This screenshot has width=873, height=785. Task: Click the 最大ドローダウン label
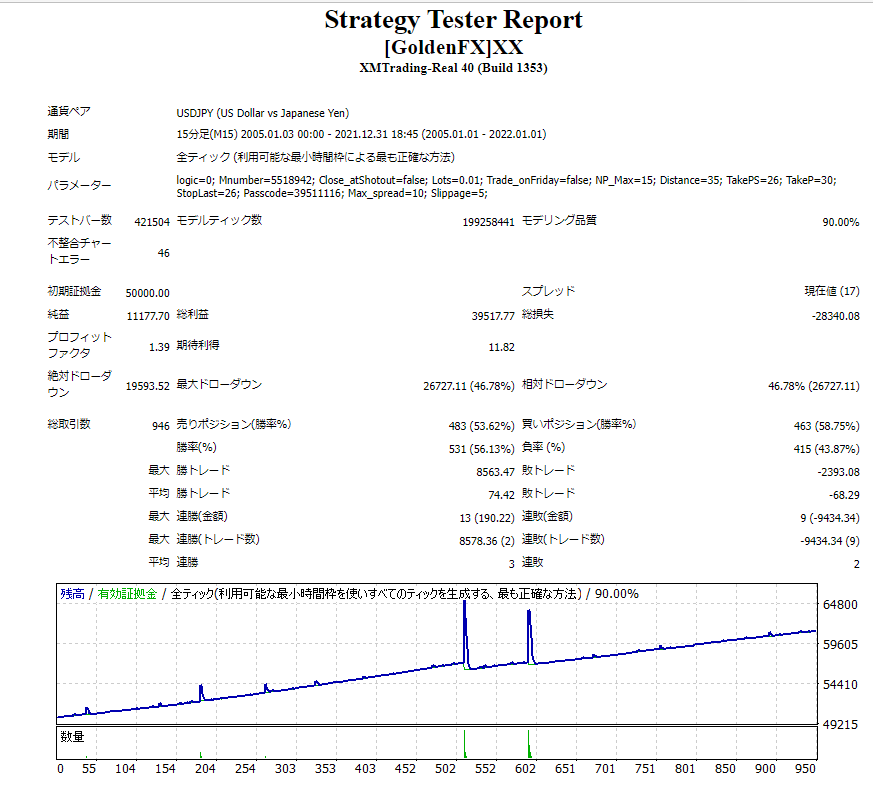(x=219, y=385)
